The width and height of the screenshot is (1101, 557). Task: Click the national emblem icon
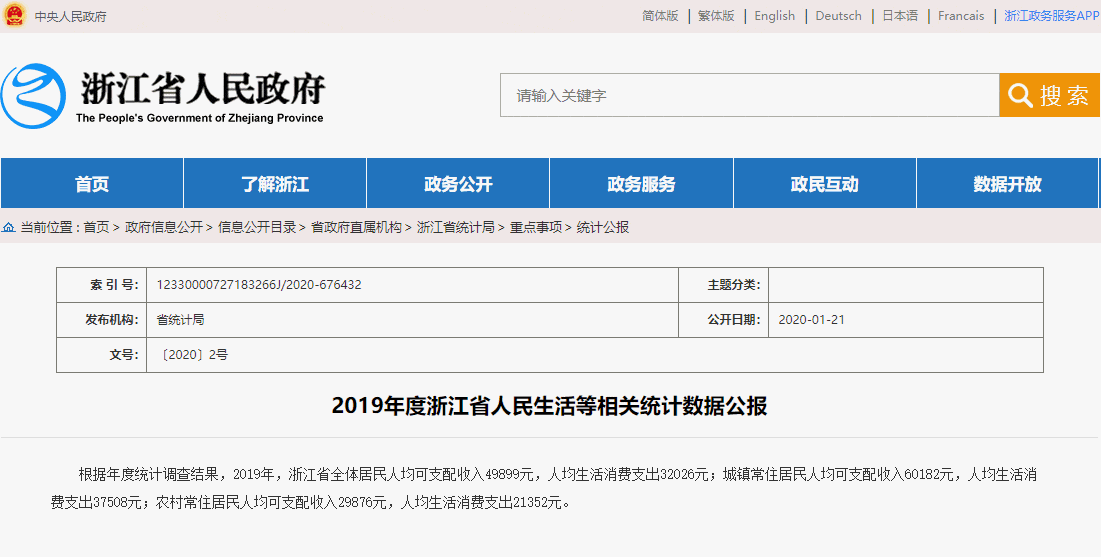14,15
